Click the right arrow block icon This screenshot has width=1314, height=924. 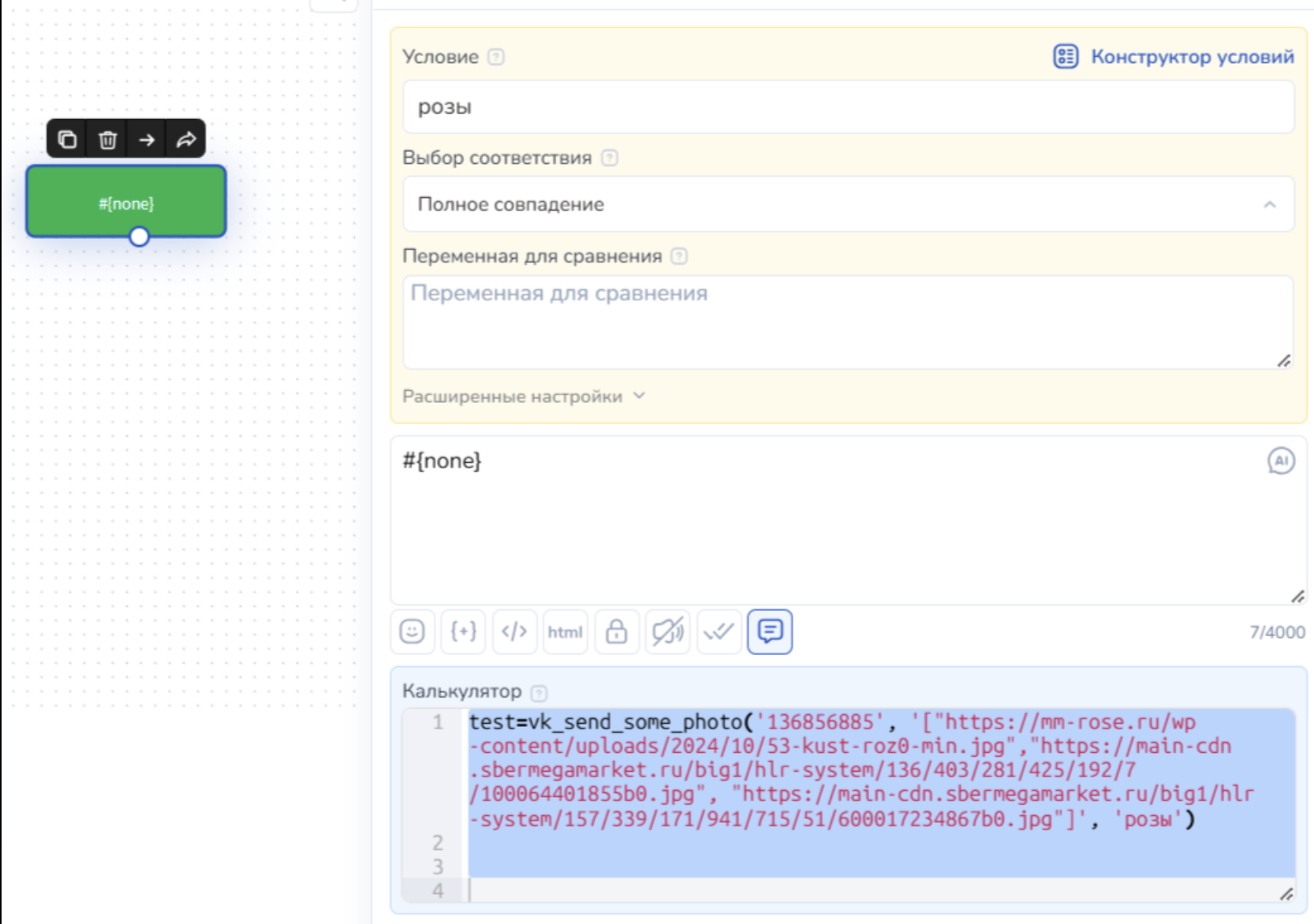(147, 140)
